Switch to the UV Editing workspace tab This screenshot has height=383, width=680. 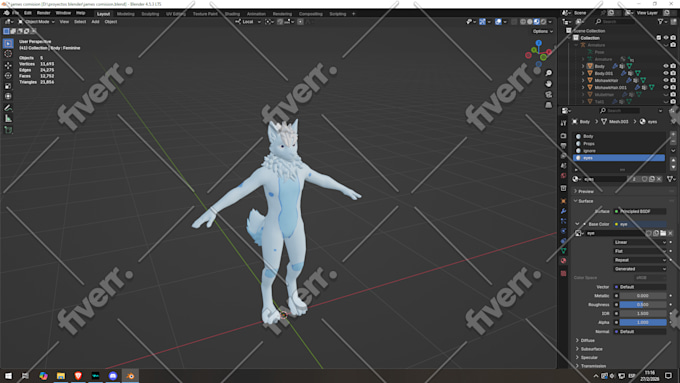(x=176, y=14)
